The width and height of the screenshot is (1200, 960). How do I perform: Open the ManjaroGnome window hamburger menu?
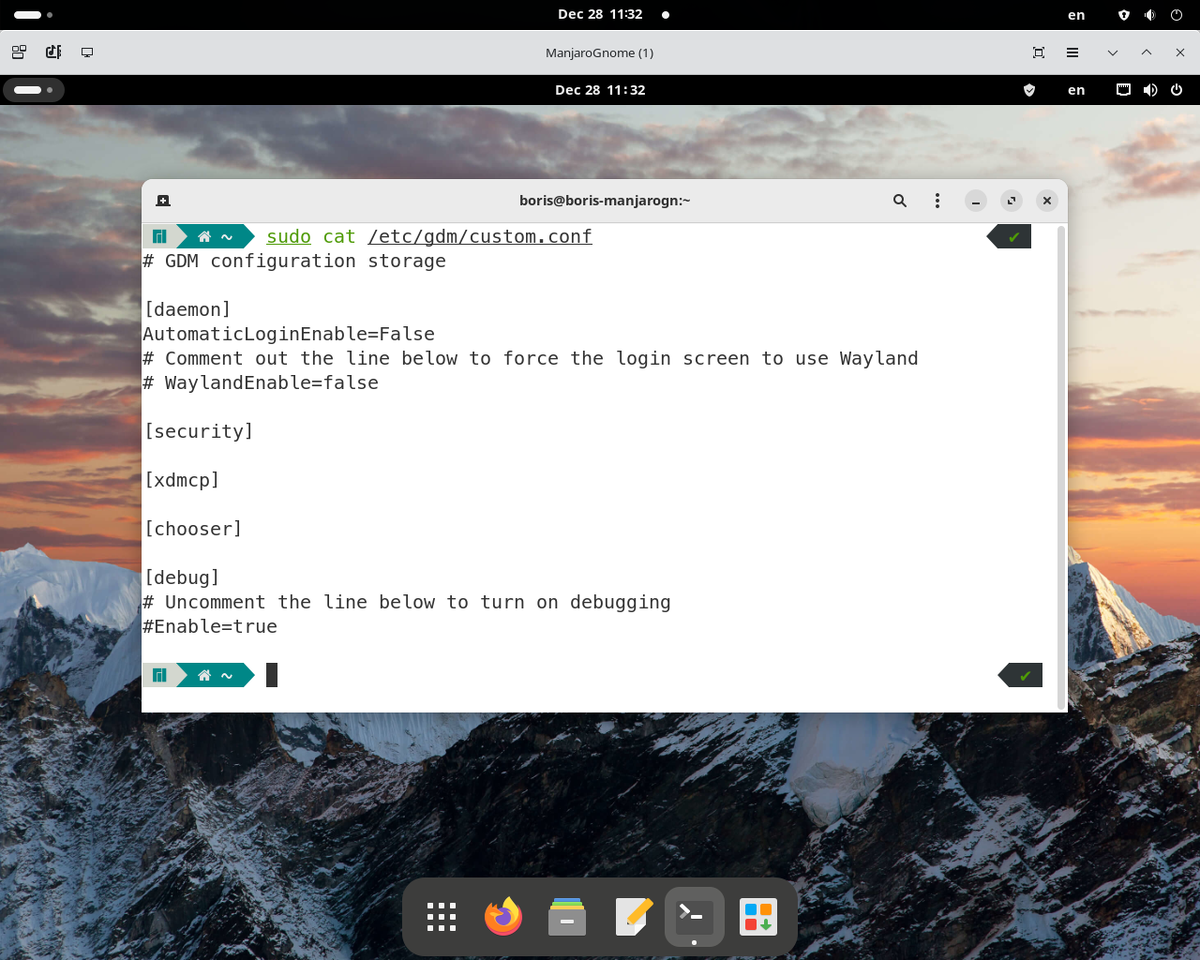[x=1073, y=52]
